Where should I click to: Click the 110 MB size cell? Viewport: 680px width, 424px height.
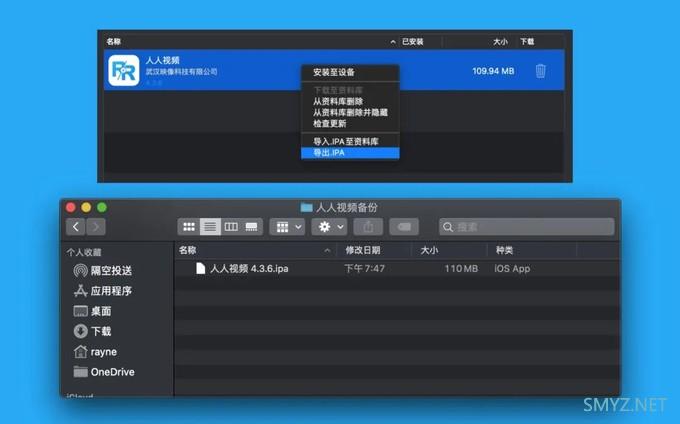tap(461, 269)
